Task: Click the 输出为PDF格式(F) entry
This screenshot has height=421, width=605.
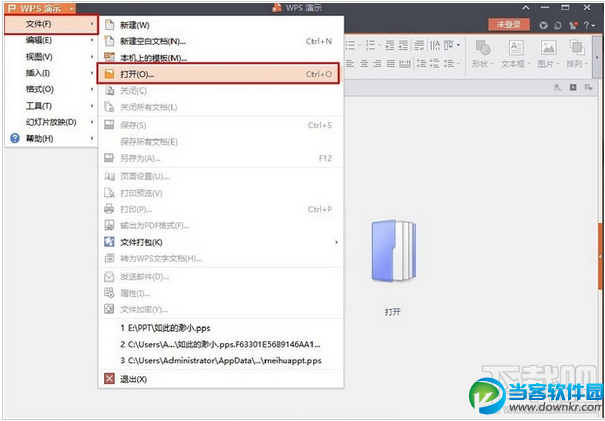Action: click(221, 226)
